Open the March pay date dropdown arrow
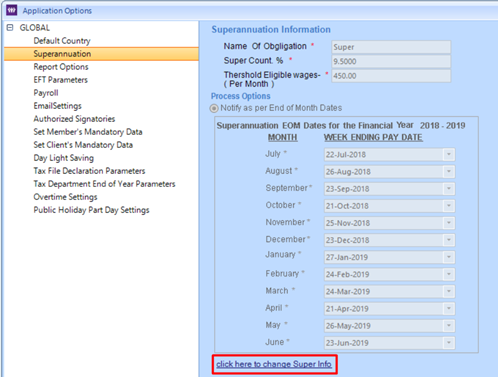 coord(449,291)
